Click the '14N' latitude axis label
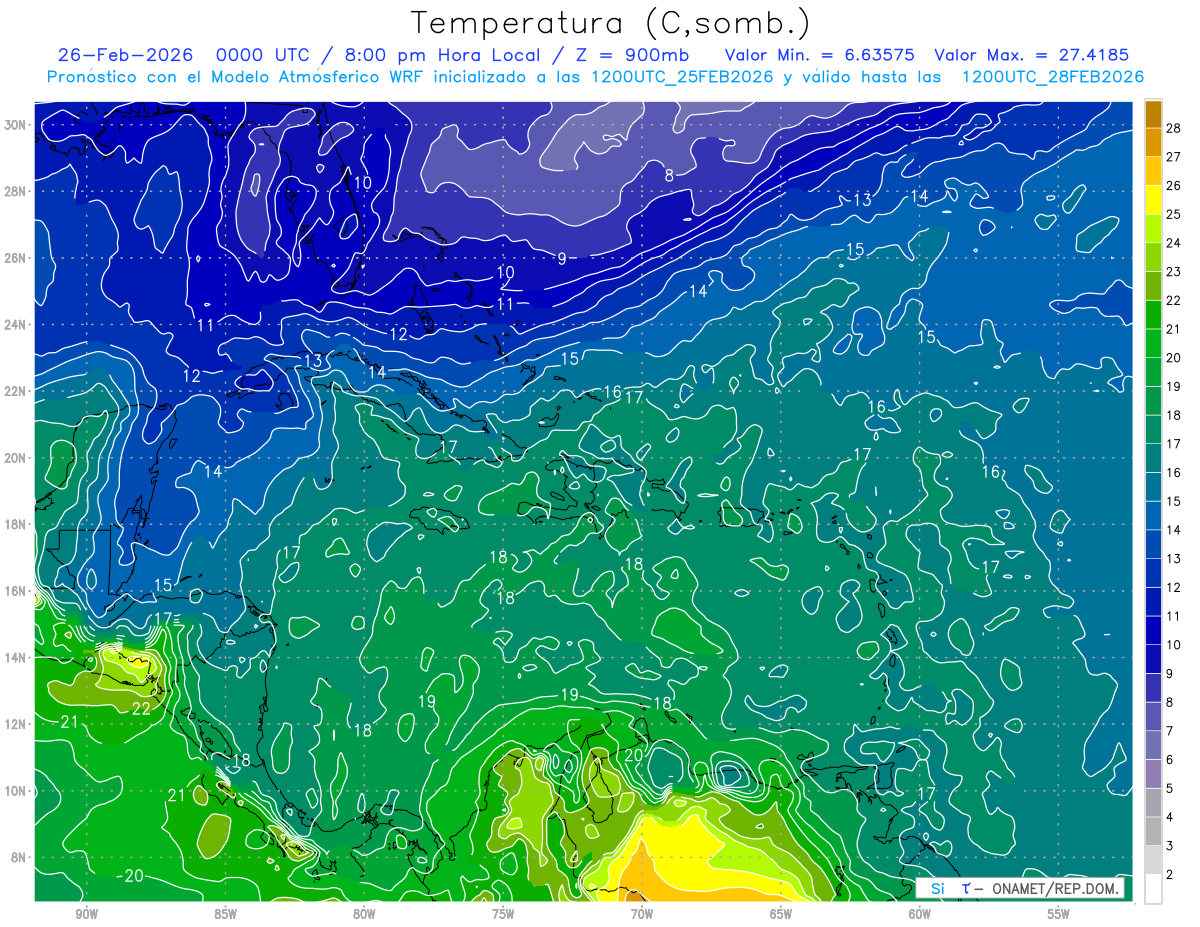Viewport: 1200px width, 927px height. click(x=14, y=658)
